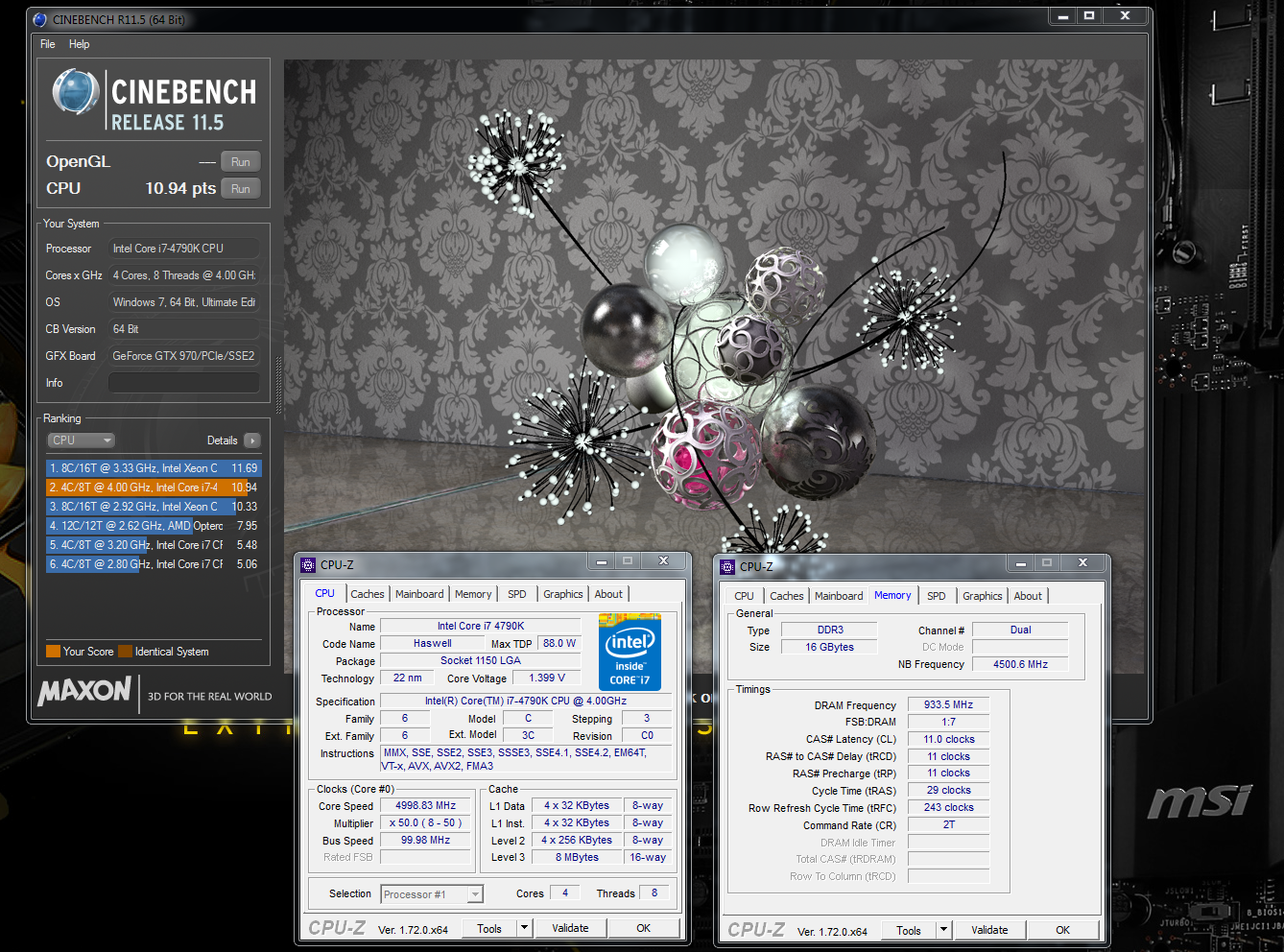Switch to Mainboard tab in left CPU-Z
Screen dimensions: 1284x952
(x=419, y=594)
